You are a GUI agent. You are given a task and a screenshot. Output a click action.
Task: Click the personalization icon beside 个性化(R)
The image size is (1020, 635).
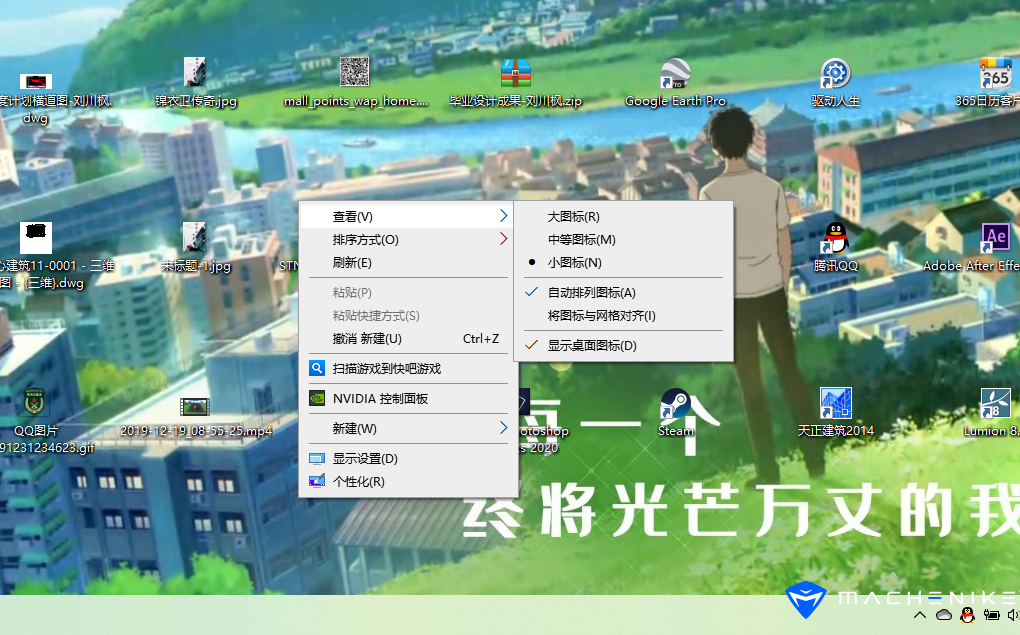317,481
